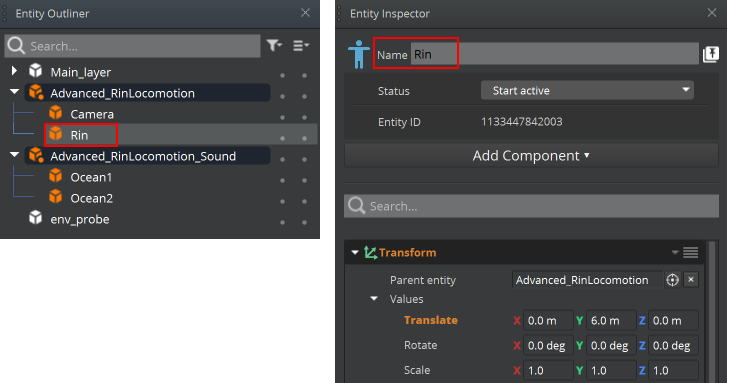This screenshot has height=383, width=730.
Task: Click the Rotate Y degree field
Action: coord(611,345)
